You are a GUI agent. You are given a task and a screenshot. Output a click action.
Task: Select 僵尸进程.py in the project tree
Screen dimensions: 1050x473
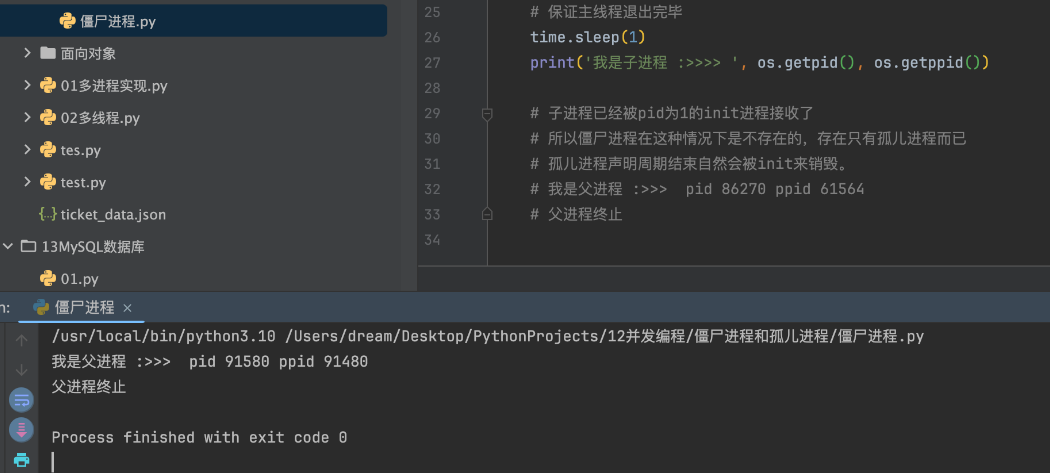pyautogui.click(x=193, y=21)
